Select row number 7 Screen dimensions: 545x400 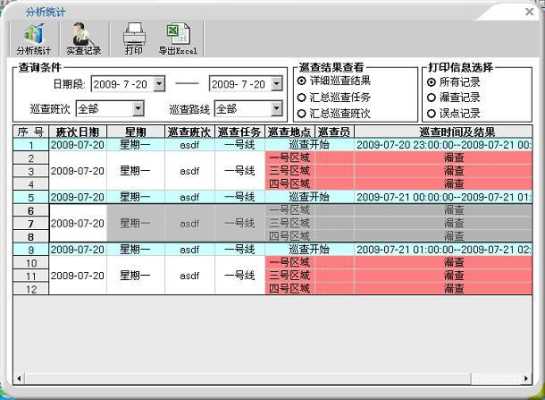coord(31,223)
